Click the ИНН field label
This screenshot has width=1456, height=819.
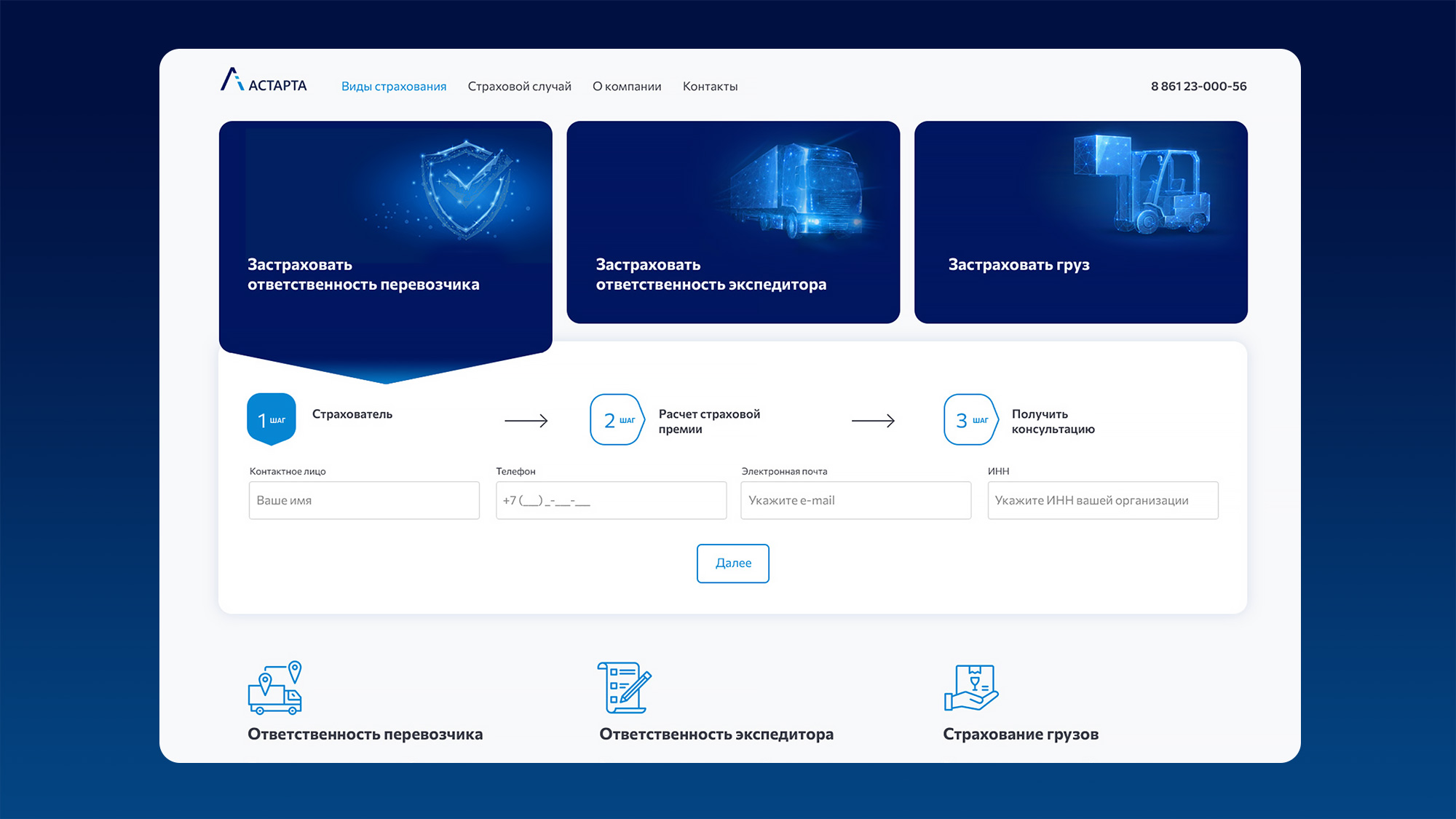[x=998, y=471]
